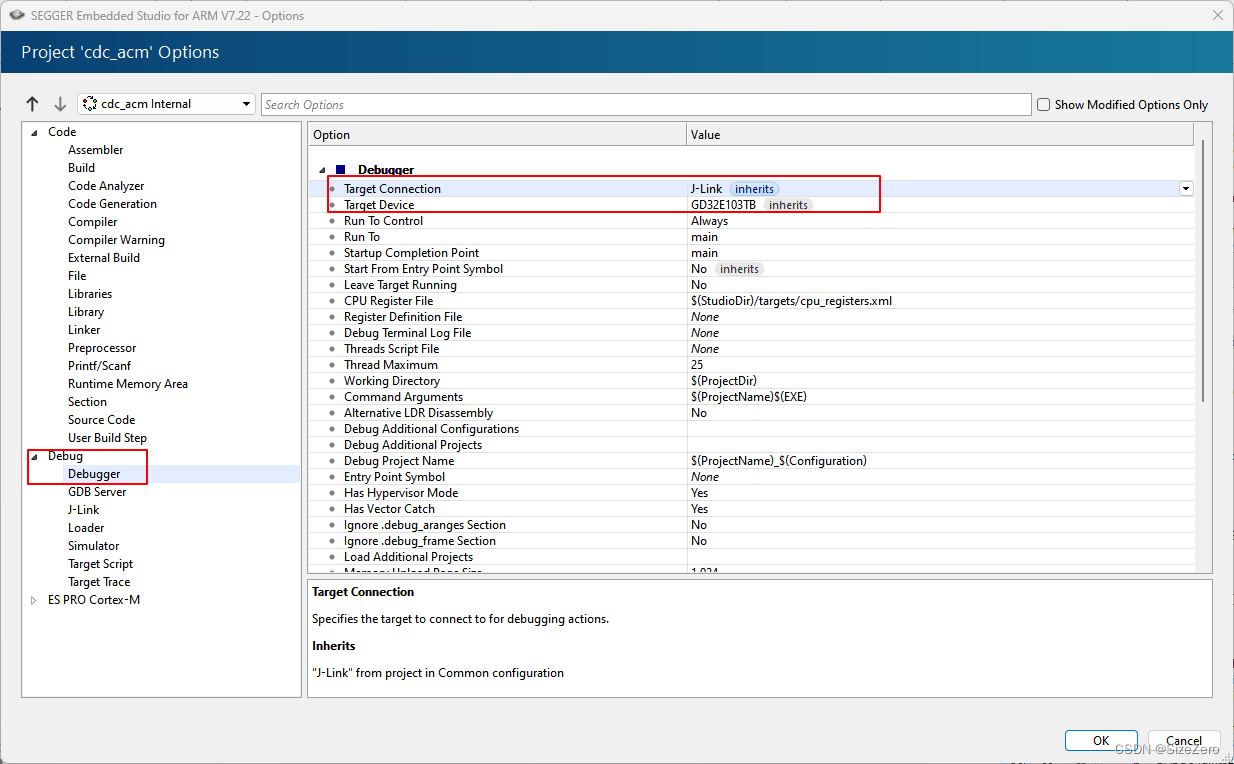Open the Target Connection value dropdown arrow
Screen dimensions: 1234x764
(x=1186, y=189)
